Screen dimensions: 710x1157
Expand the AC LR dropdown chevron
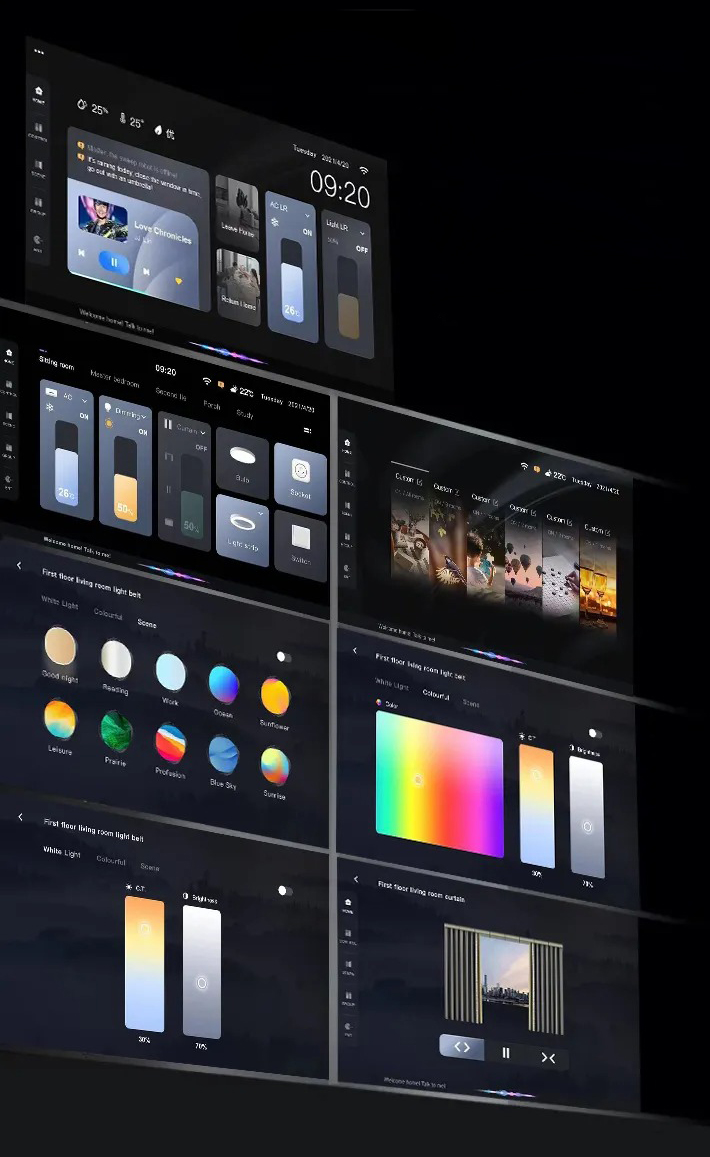point(308,215)
